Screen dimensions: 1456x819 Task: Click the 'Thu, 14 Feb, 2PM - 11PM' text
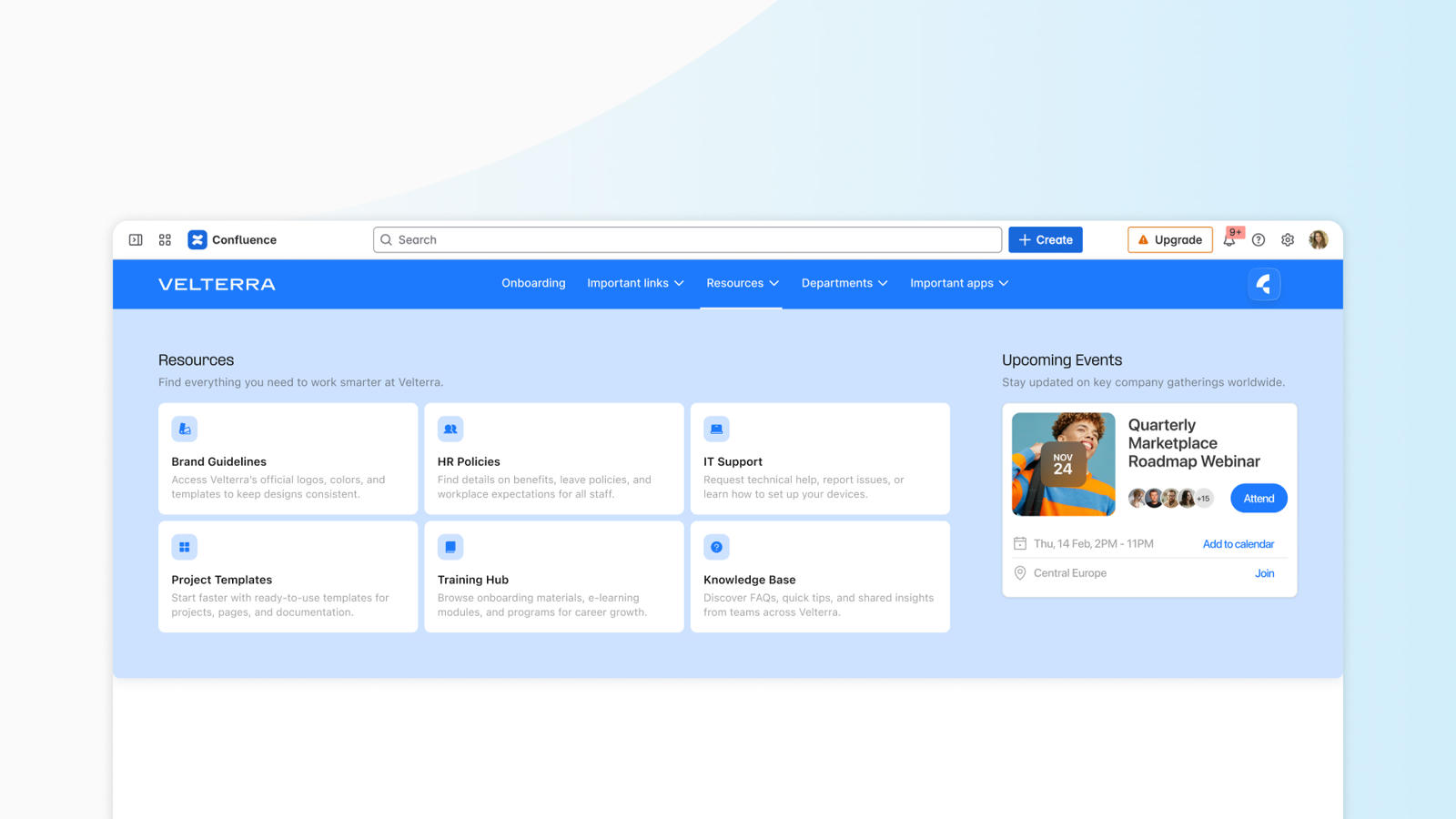coord(1094,544)
